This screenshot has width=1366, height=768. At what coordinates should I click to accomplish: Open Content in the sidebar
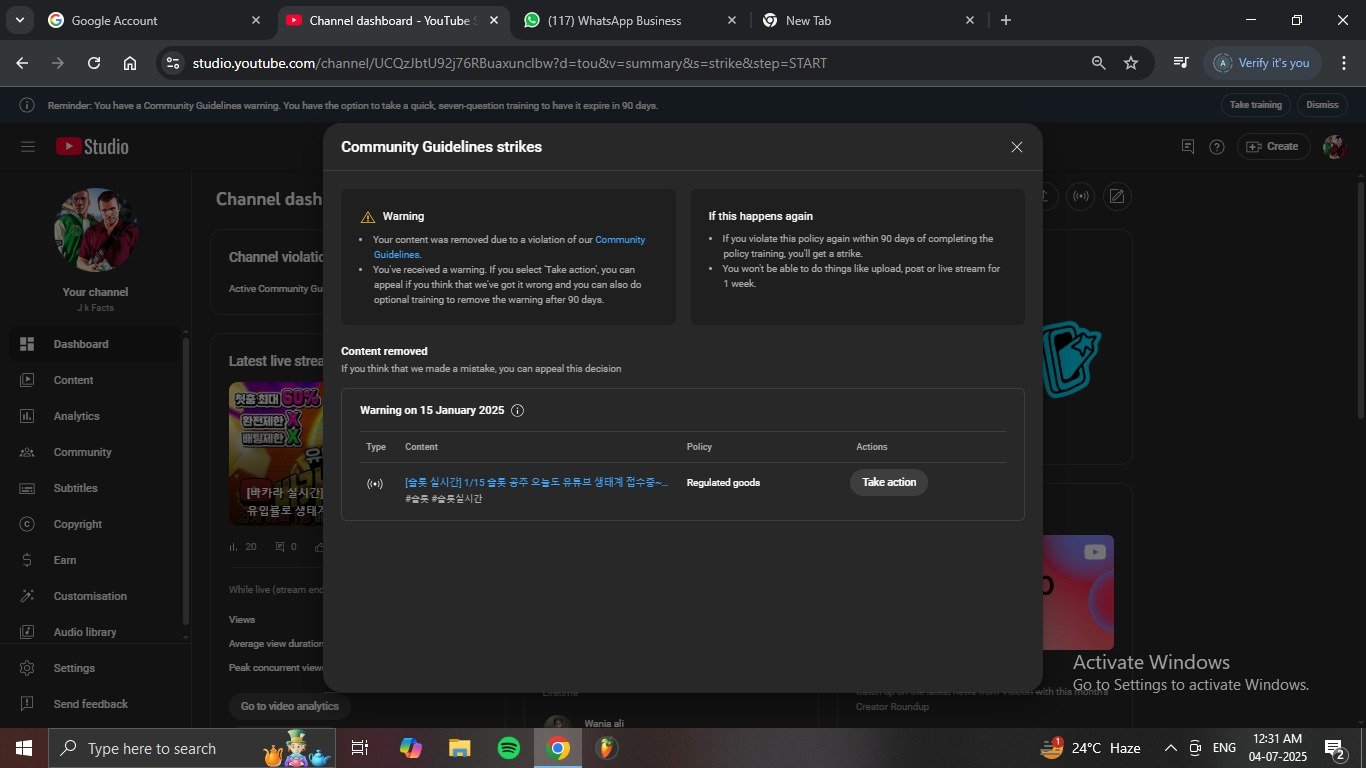click(x=95, y=380)
